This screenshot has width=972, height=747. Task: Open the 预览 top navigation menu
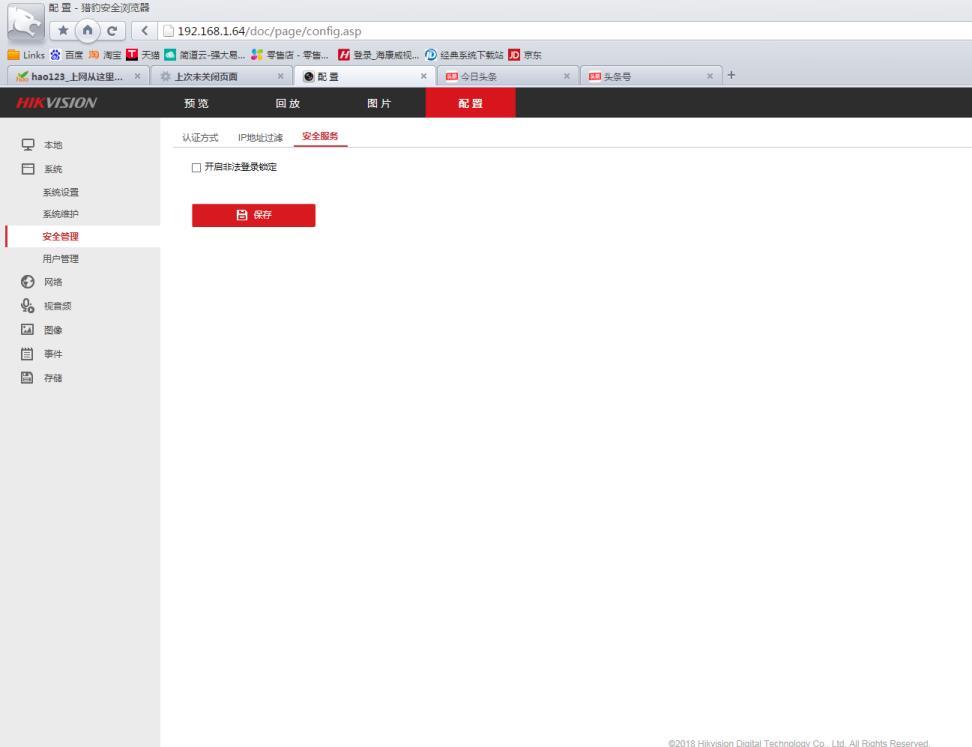point(197,103)
